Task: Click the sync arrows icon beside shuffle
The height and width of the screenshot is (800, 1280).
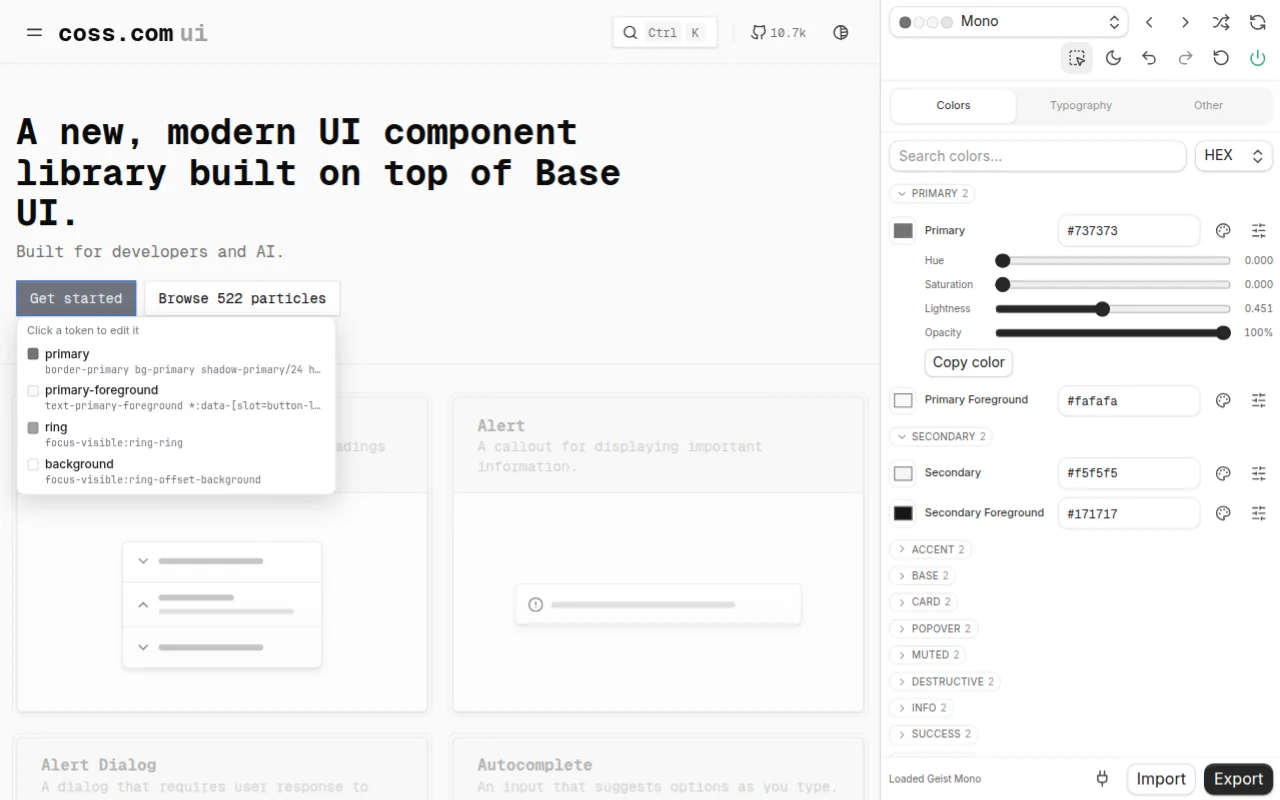Action: 1258,22
